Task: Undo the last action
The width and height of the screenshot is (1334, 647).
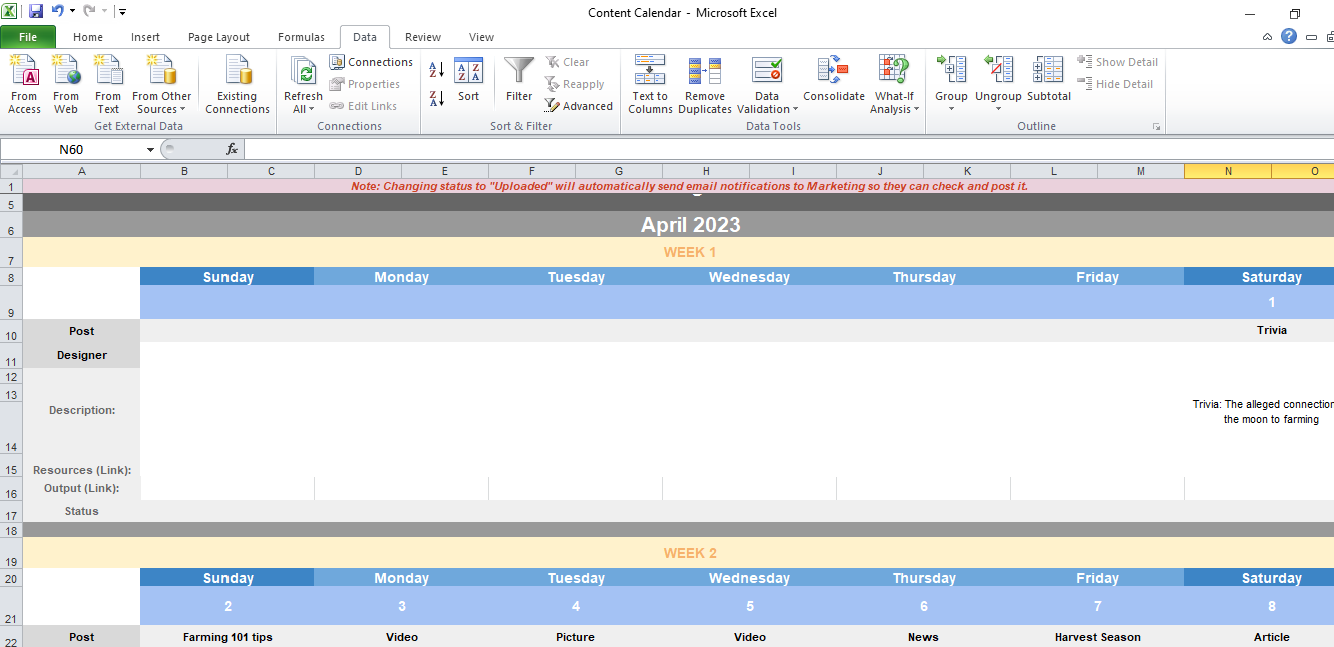Action: (58, 12)
